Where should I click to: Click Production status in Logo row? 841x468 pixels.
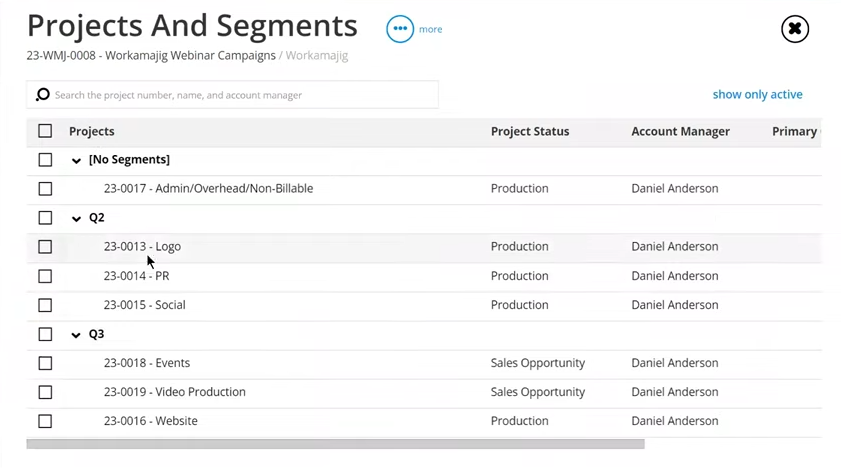point(519,247)
